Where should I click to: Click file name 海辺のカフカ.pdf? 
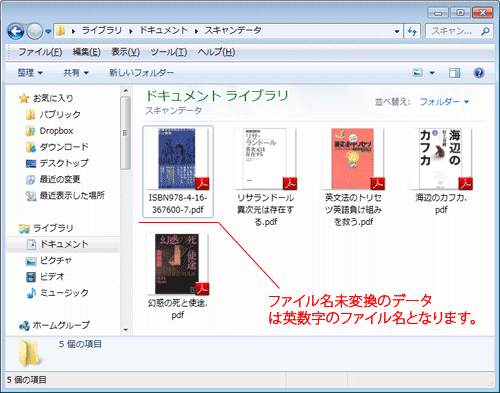[x=441, y=204]
